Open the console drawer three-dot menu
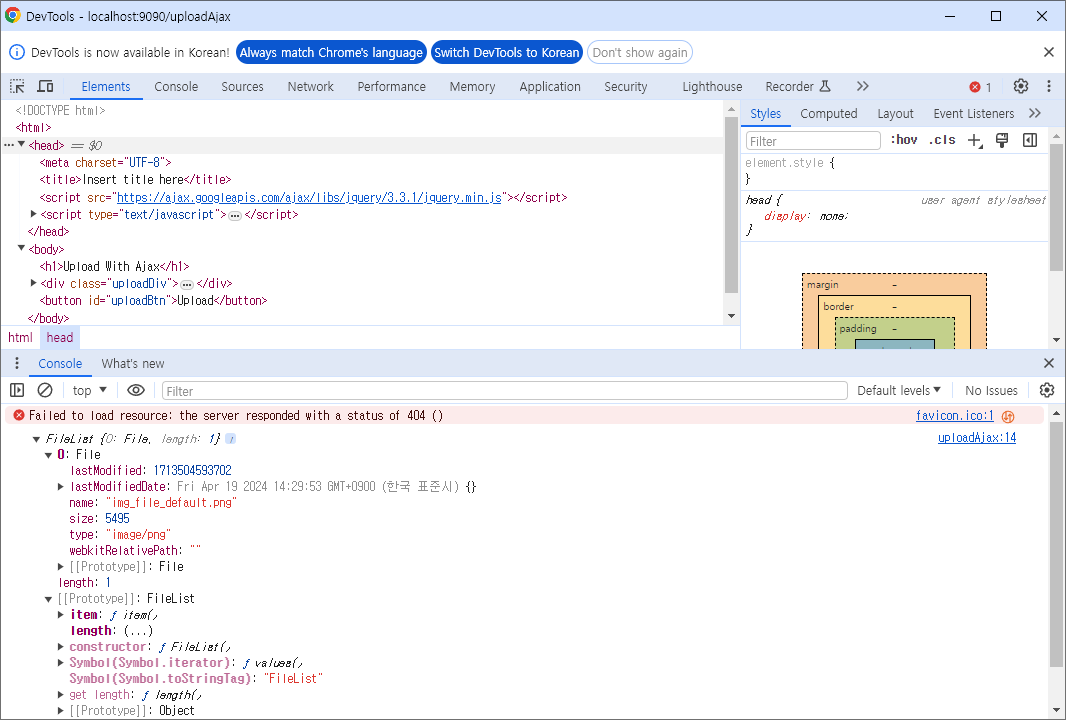 [x=16, y=363]
